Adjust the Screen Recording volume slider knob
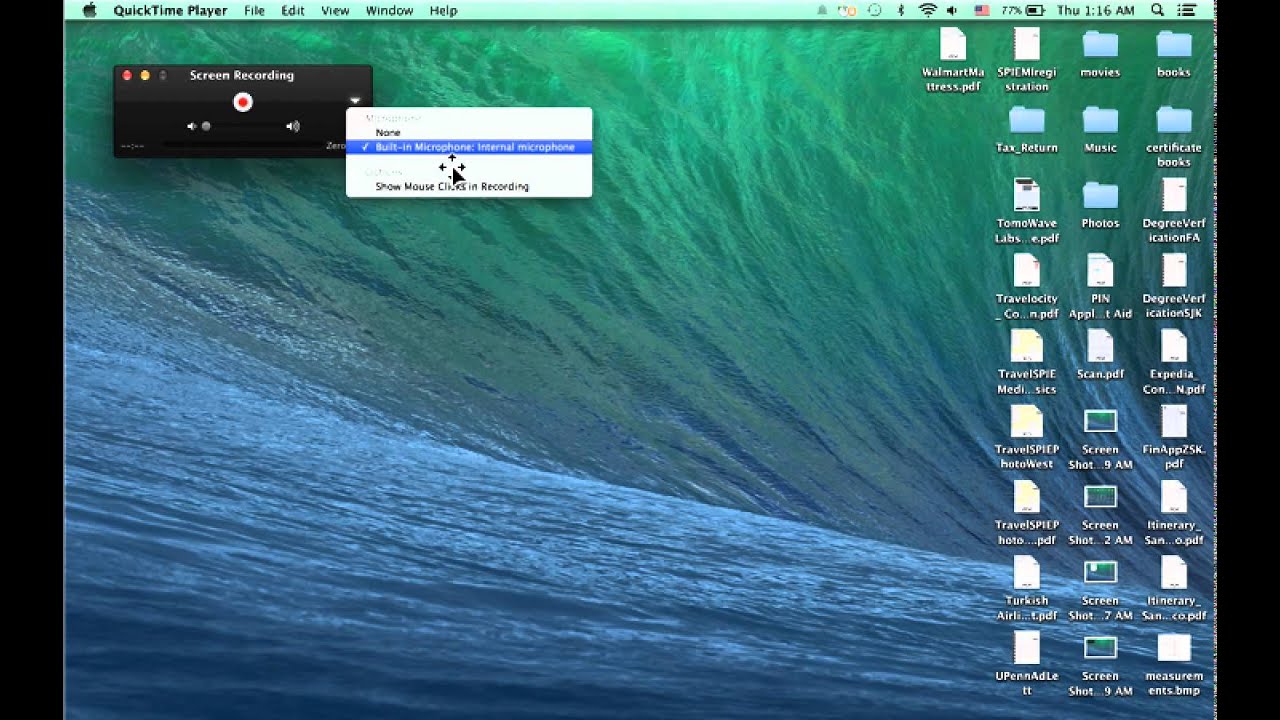 (206, 126)
